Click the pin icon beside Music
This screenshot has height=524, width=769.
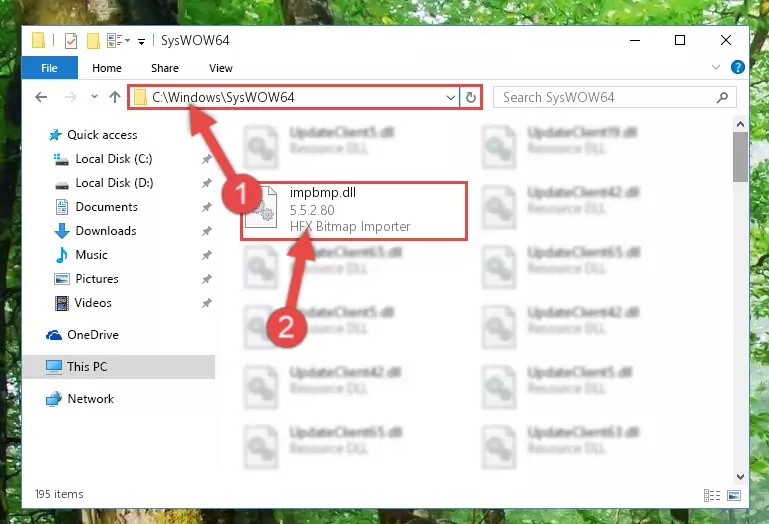point(206,255)
